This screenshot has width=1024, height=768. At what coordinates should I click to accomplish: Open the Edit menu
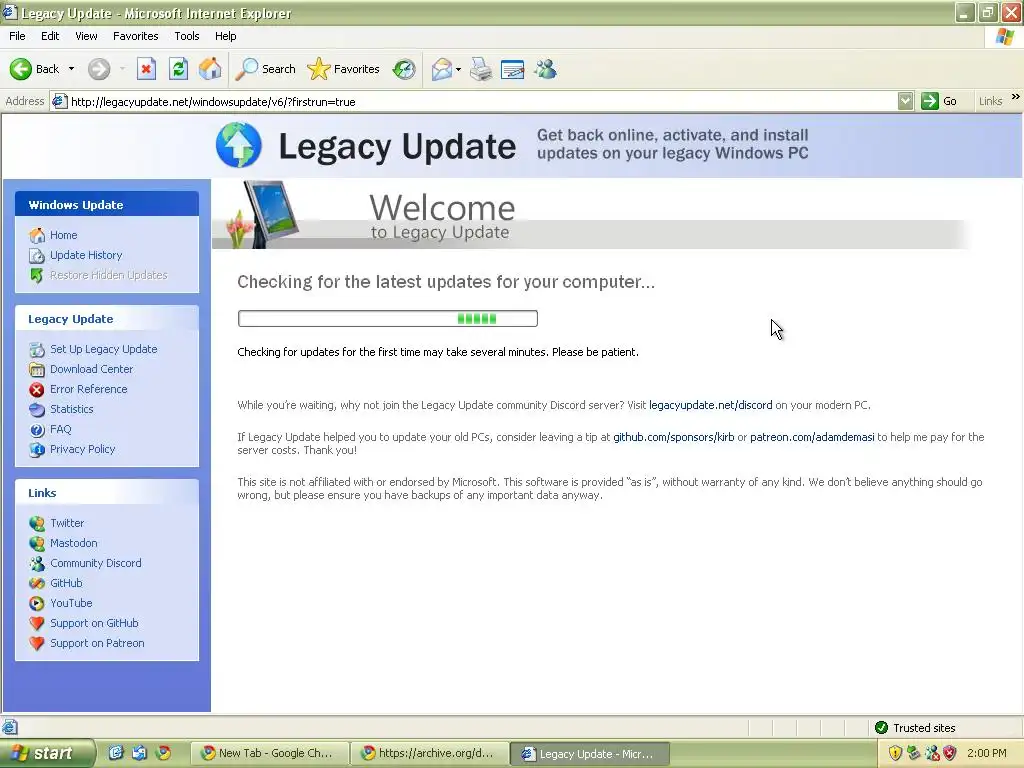click(50, 36)
